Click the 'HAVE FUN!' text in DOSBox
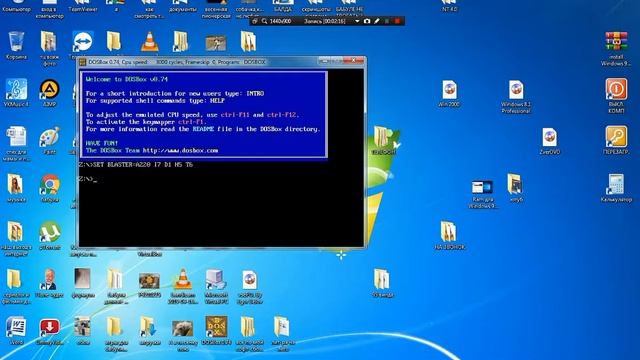Image resolution: width=640 pixels, height=360 pixels. coord(102,143)
